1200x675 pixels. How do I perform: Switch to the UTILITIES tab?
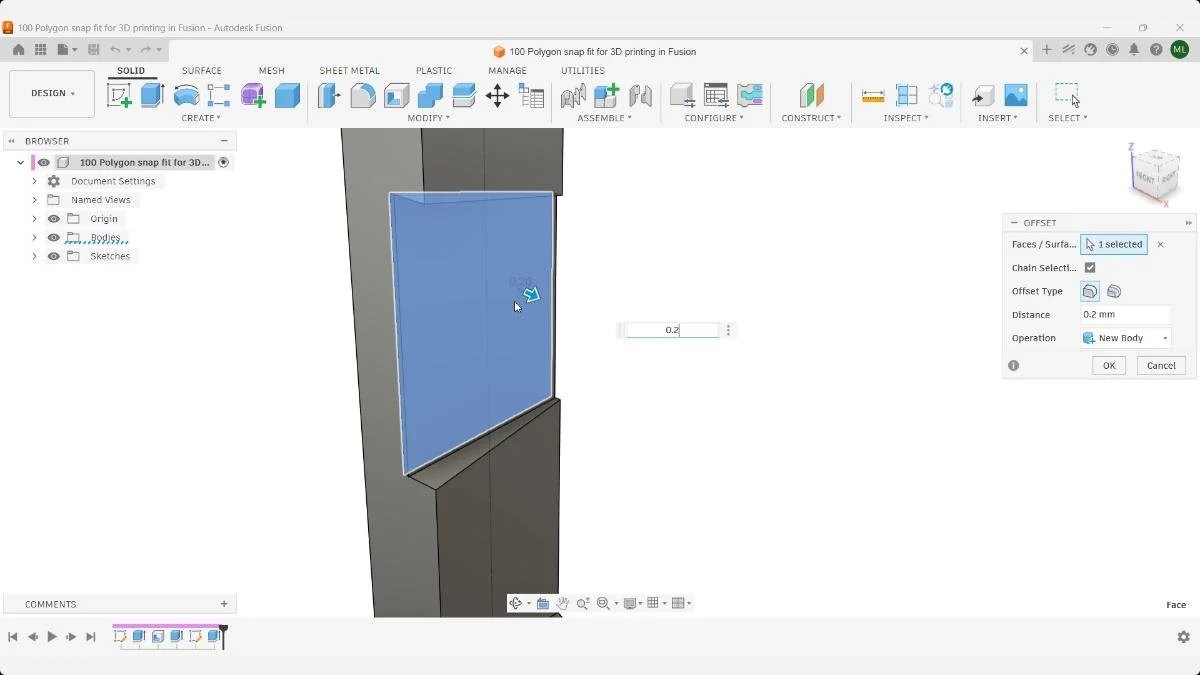tap(583, 71)
